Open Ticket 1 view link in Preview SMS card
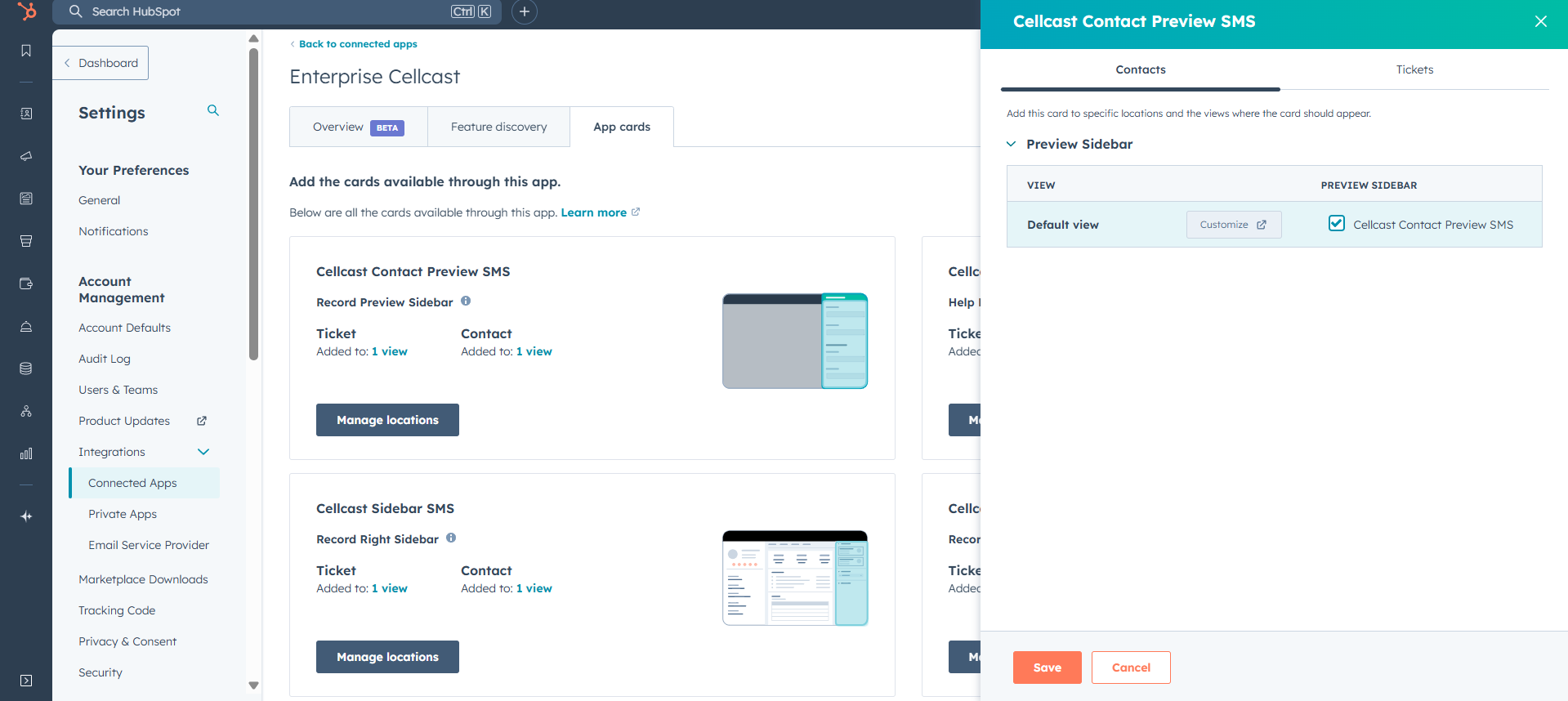Image resolution: width=1568 pixels, height=701 pixels. click(x=390, y=351)
